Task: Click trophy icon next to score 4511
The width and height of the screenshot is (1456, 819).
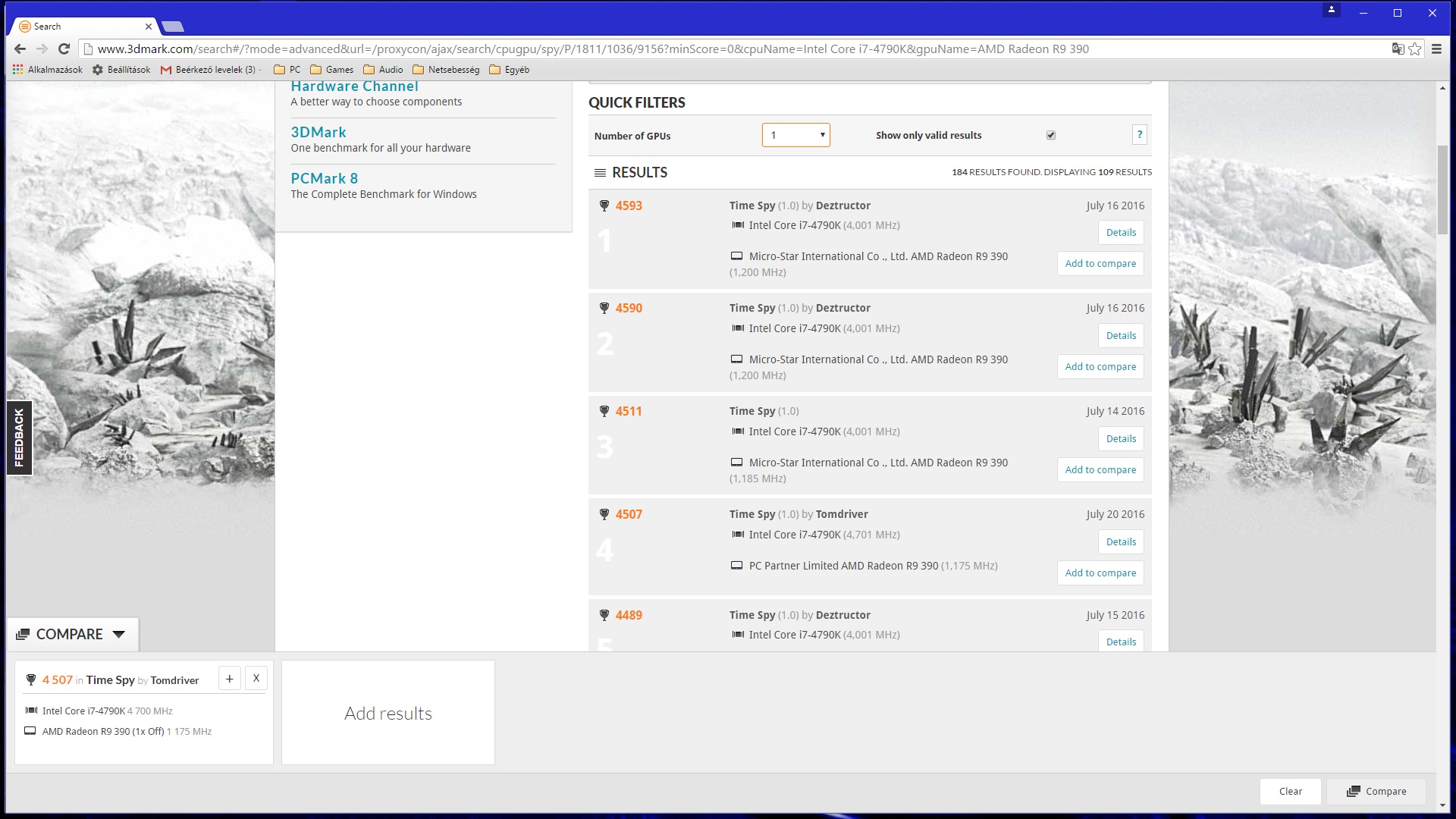Action: 604,411
